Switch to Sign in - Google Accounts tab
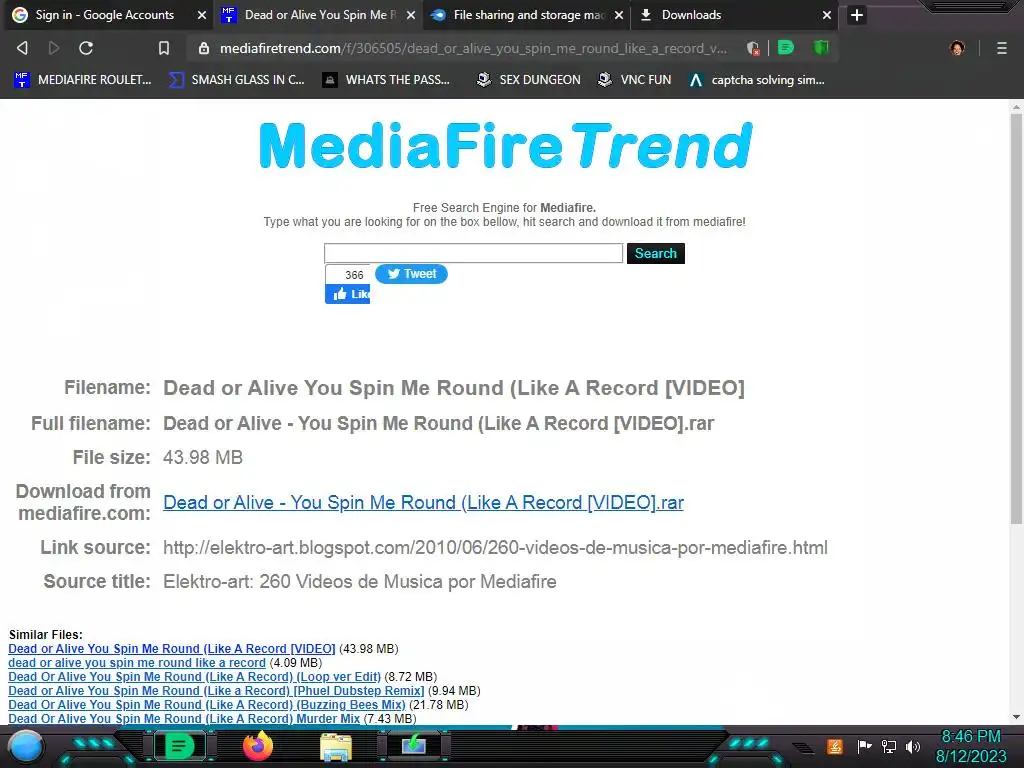The image size is (1024, 768). coord(104,15)
